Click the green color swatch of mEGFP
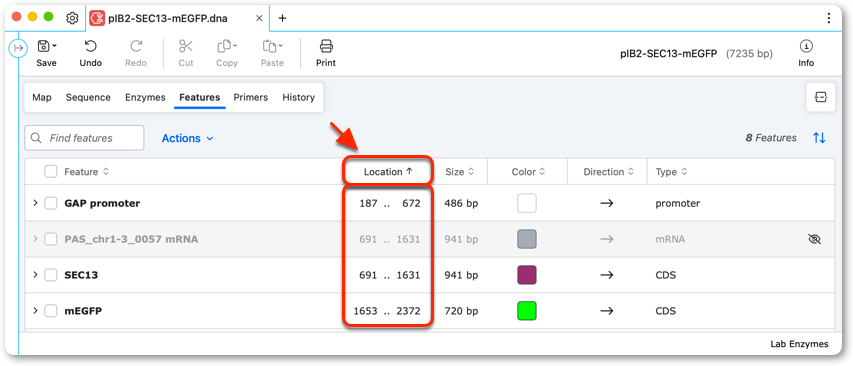 pyautogui.click(x=527, y=311)
